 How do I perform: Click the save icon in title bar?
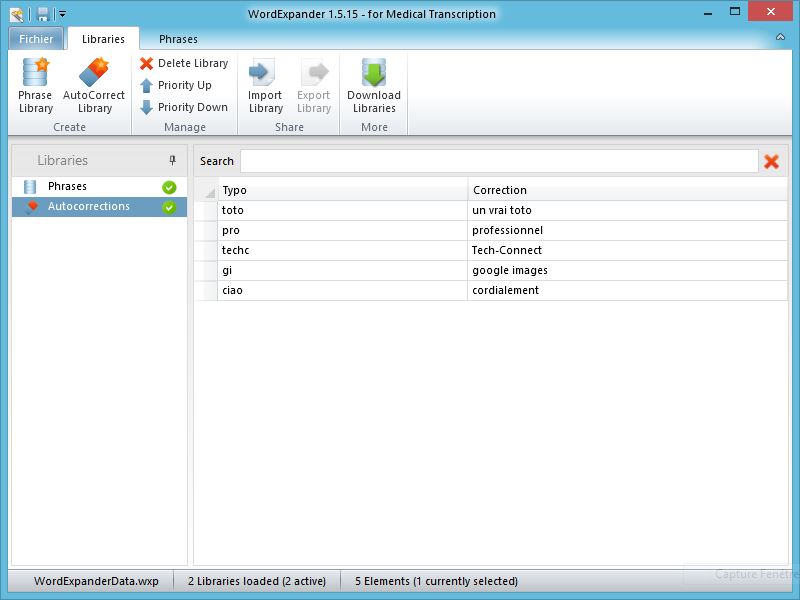[43, 14]
